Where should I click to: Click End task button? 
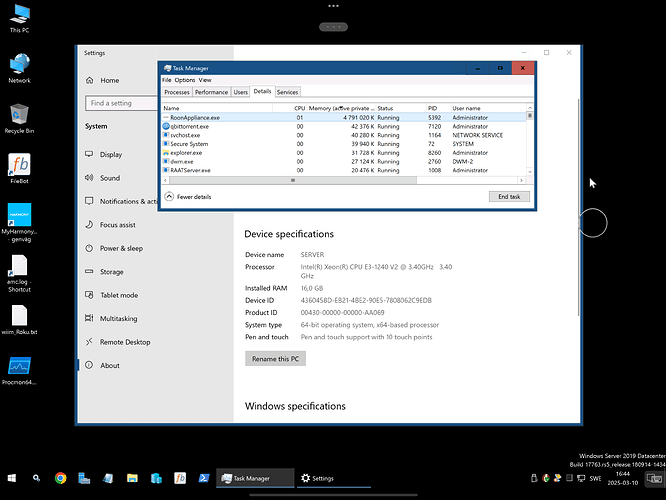[x=509, y=197]
